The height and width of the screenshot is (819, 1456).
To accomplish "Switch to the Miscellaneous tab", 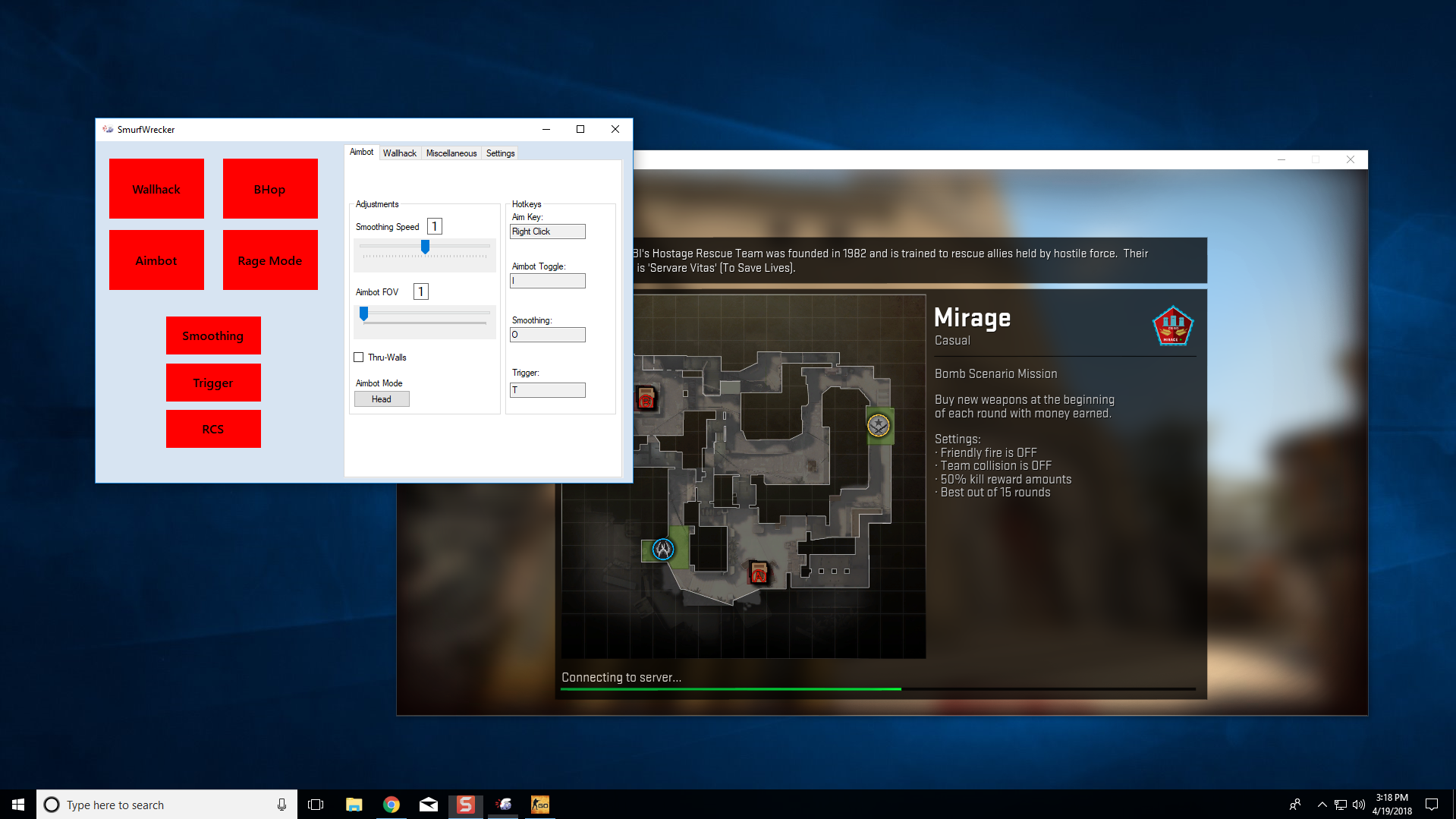I will pos(451,153).
